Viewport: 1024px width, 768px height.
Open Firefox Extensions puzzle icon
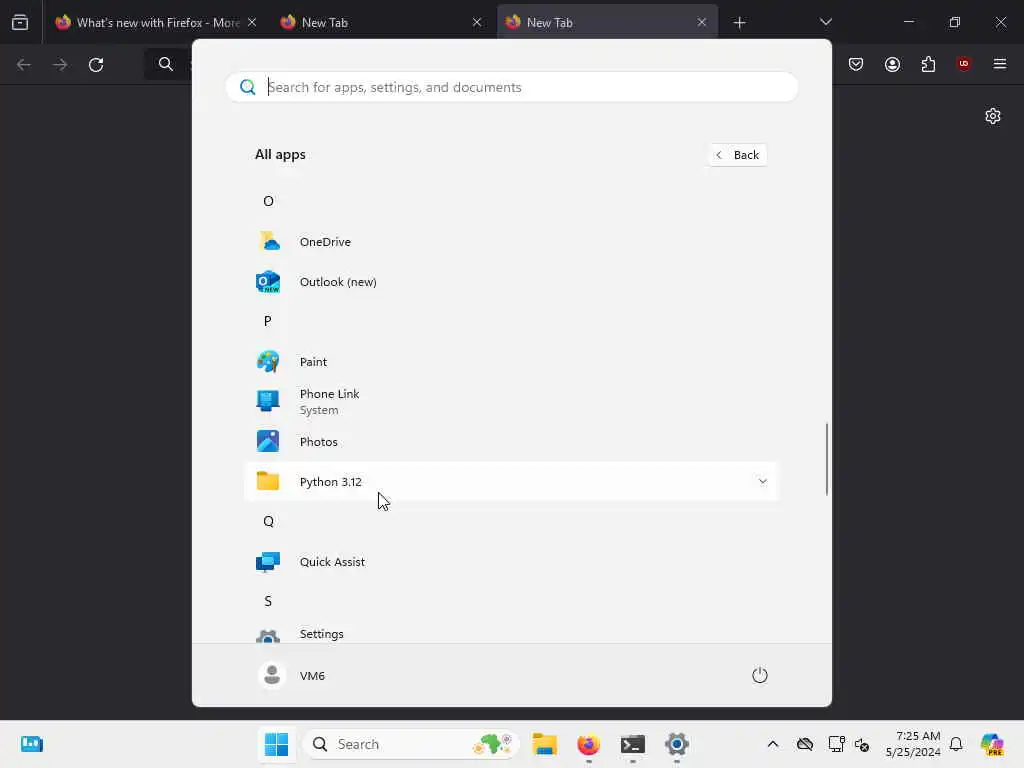tap(928, 64)
